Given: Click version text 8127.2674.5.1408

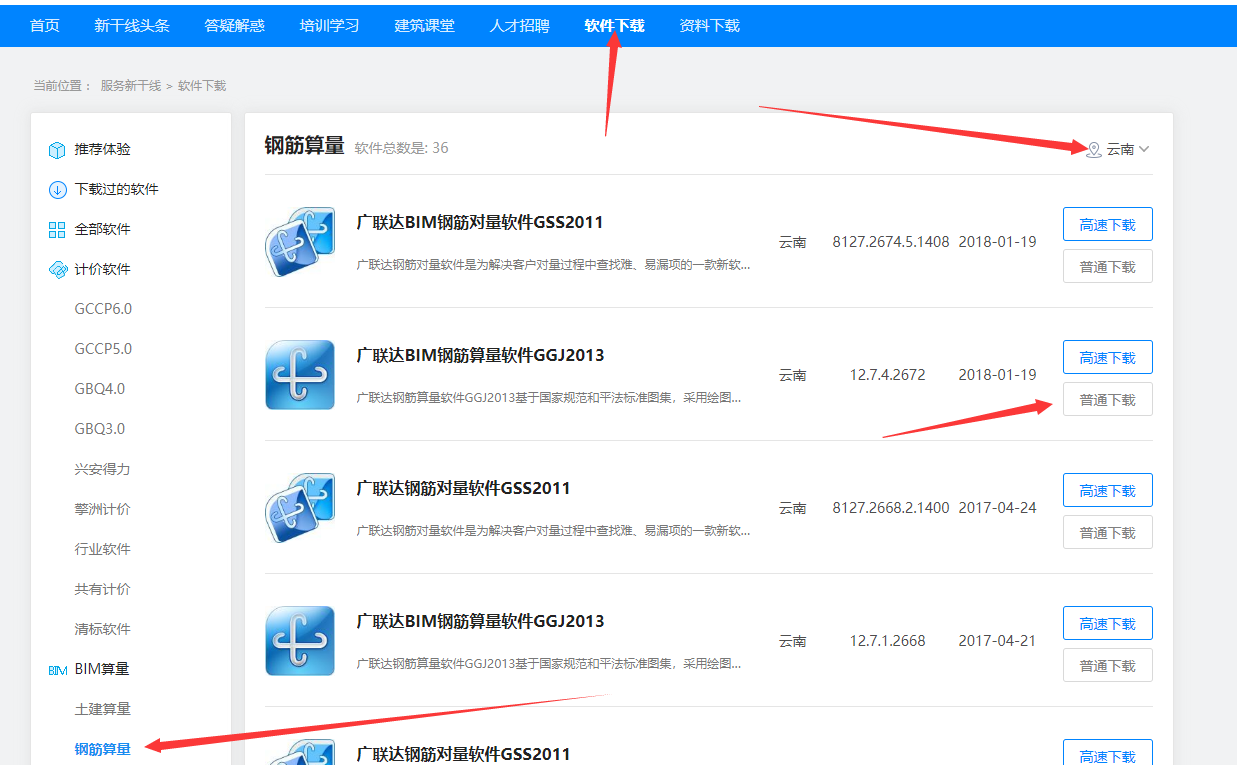Looking at the screenshot, I should [891, 242].
